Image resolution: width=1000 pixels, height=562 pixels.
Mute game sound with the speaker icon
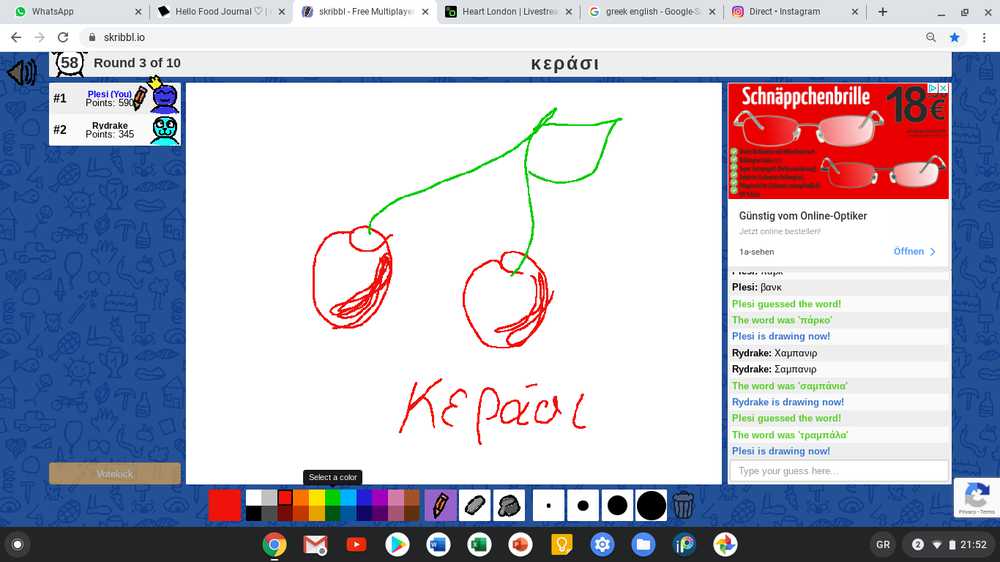(x=21, y=72)
